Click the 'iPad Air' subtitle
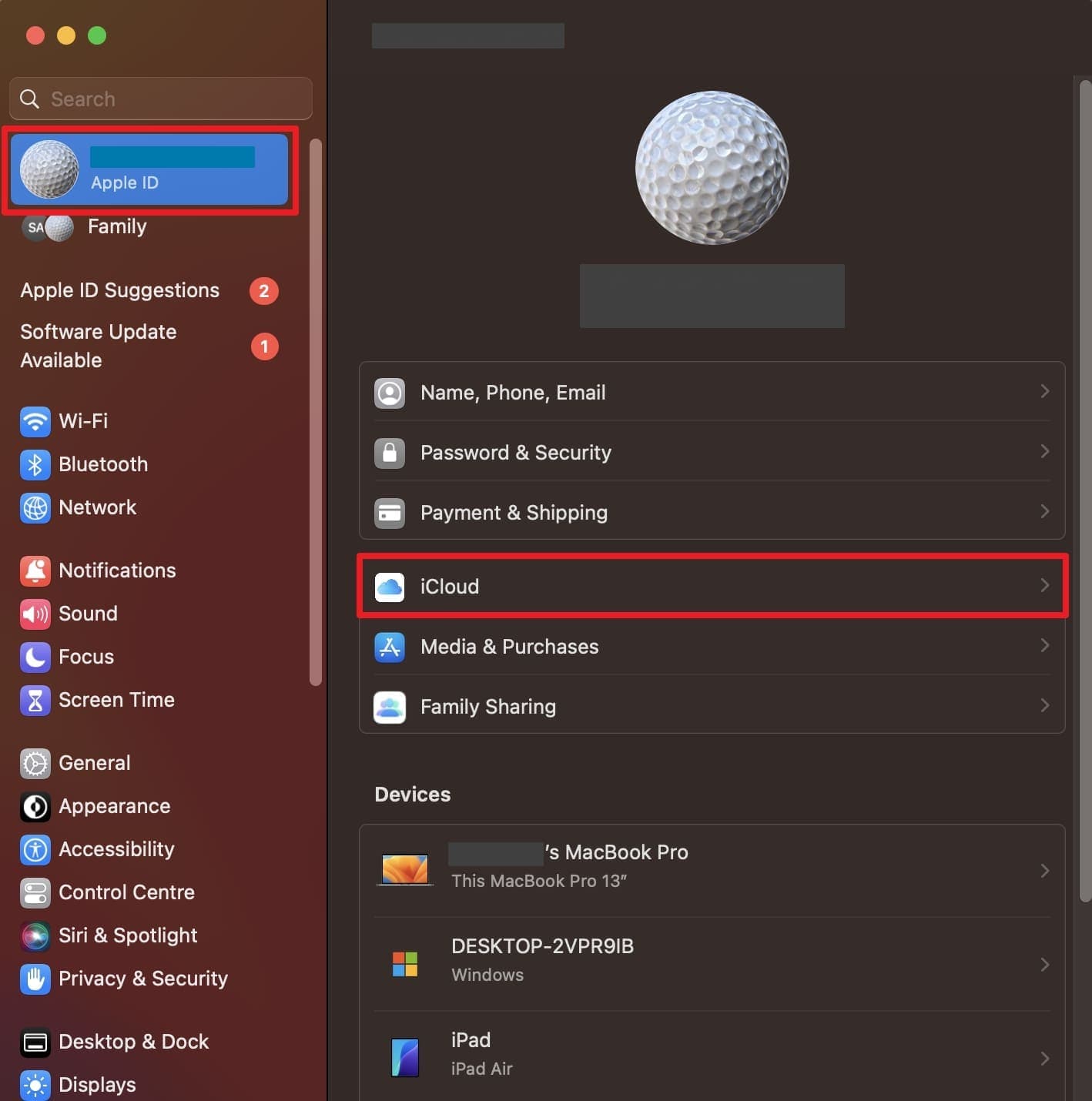The width and height of the screenshot is (1092, 1101). 482,1069
